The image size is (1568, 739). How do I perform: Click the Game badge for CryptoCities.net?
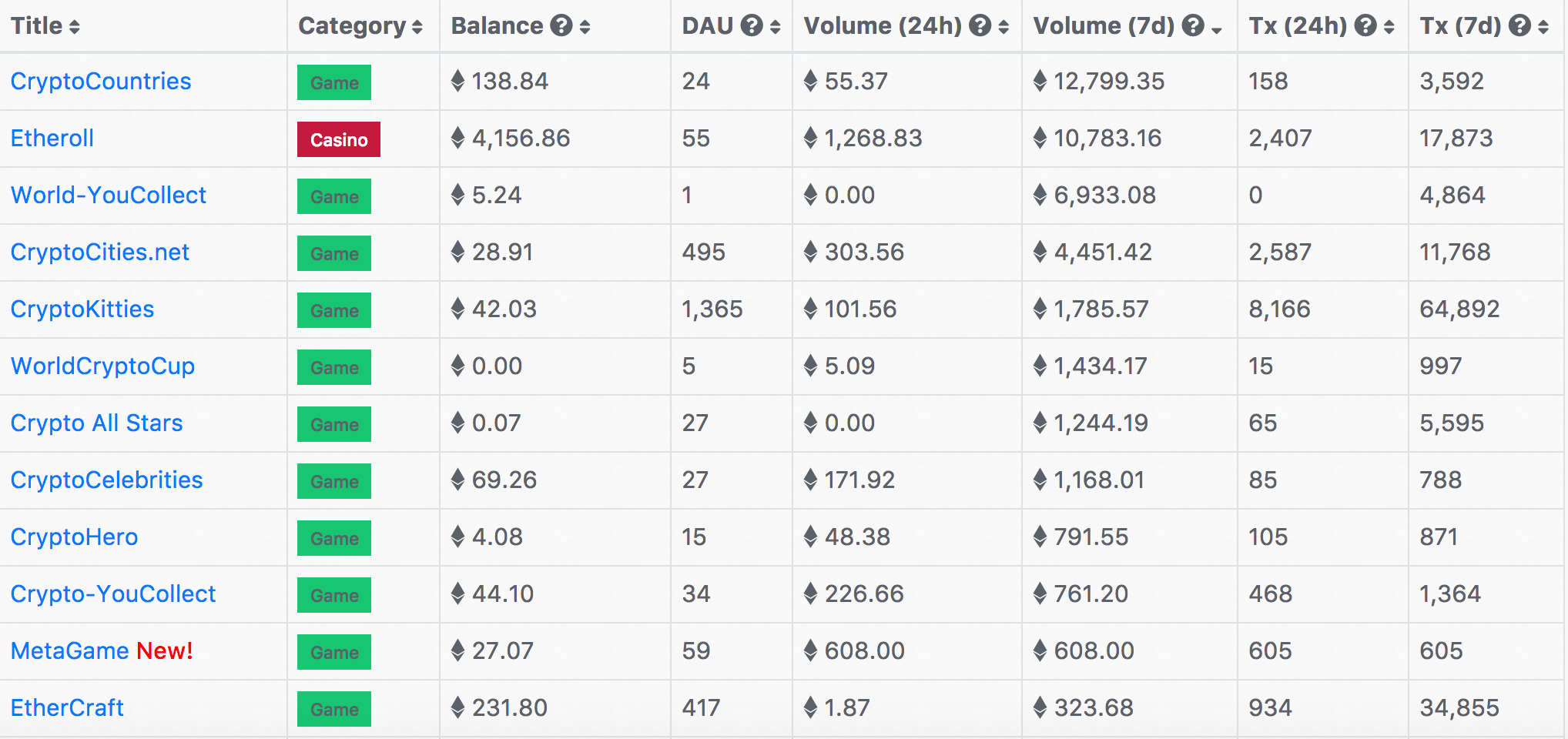[334, 253]
